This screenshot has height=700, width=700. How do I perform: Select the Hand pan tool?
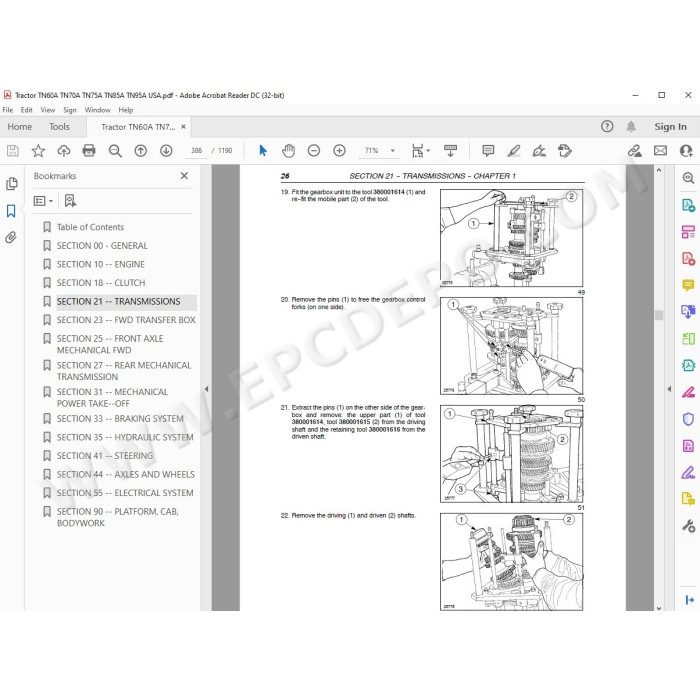coord(288,151)
